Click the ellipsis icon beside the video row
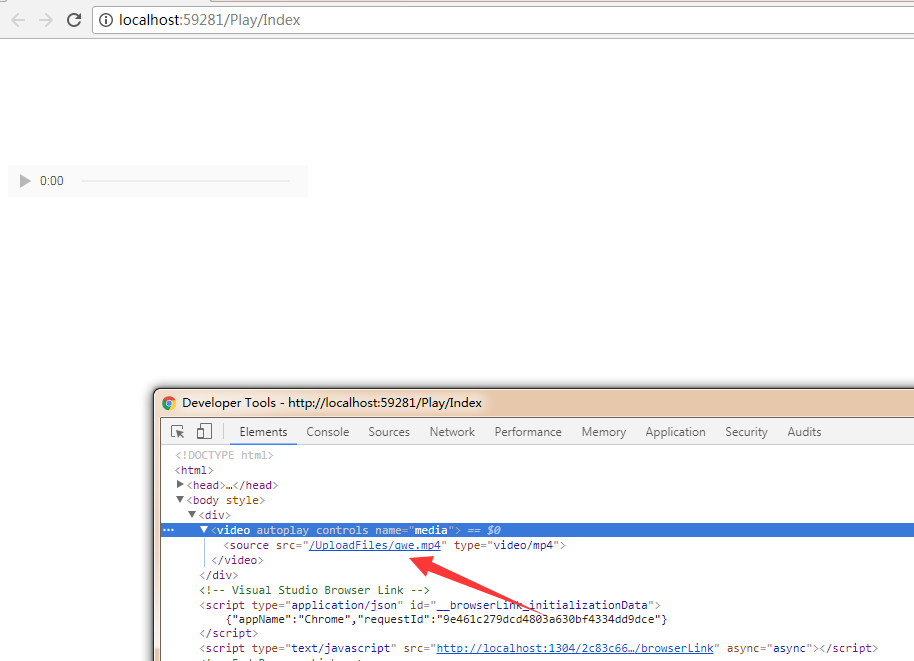914x661 pixels. [168, 530]
